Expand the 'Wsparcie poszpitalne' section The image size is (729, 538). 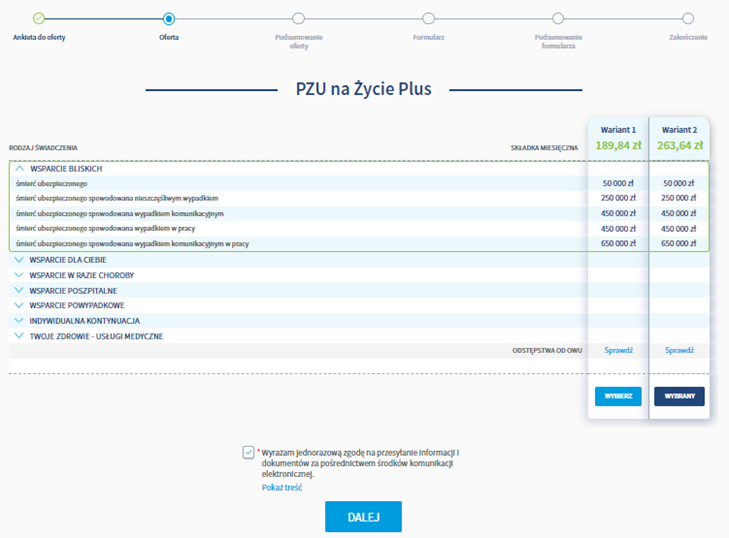point(19,290)
